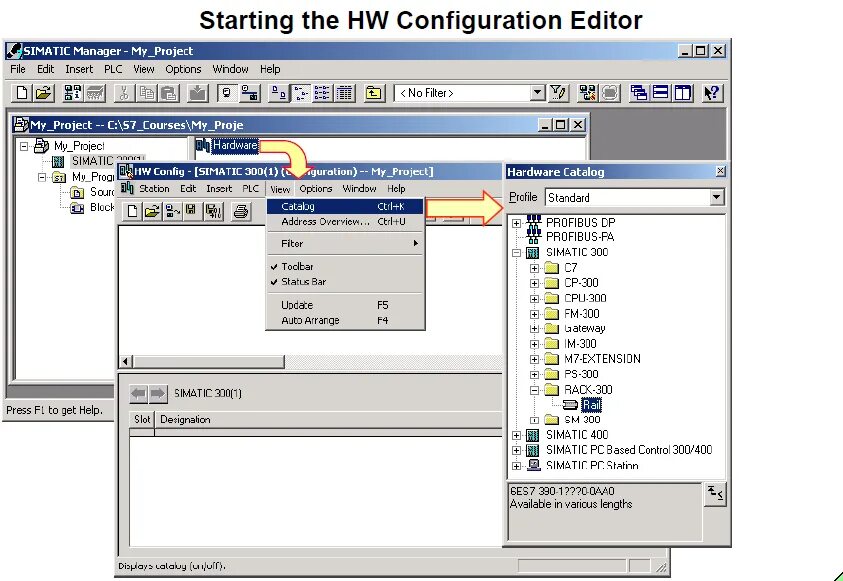Open Station menu in HW Config
Viewport: 843px width, 581px height.
154,189
